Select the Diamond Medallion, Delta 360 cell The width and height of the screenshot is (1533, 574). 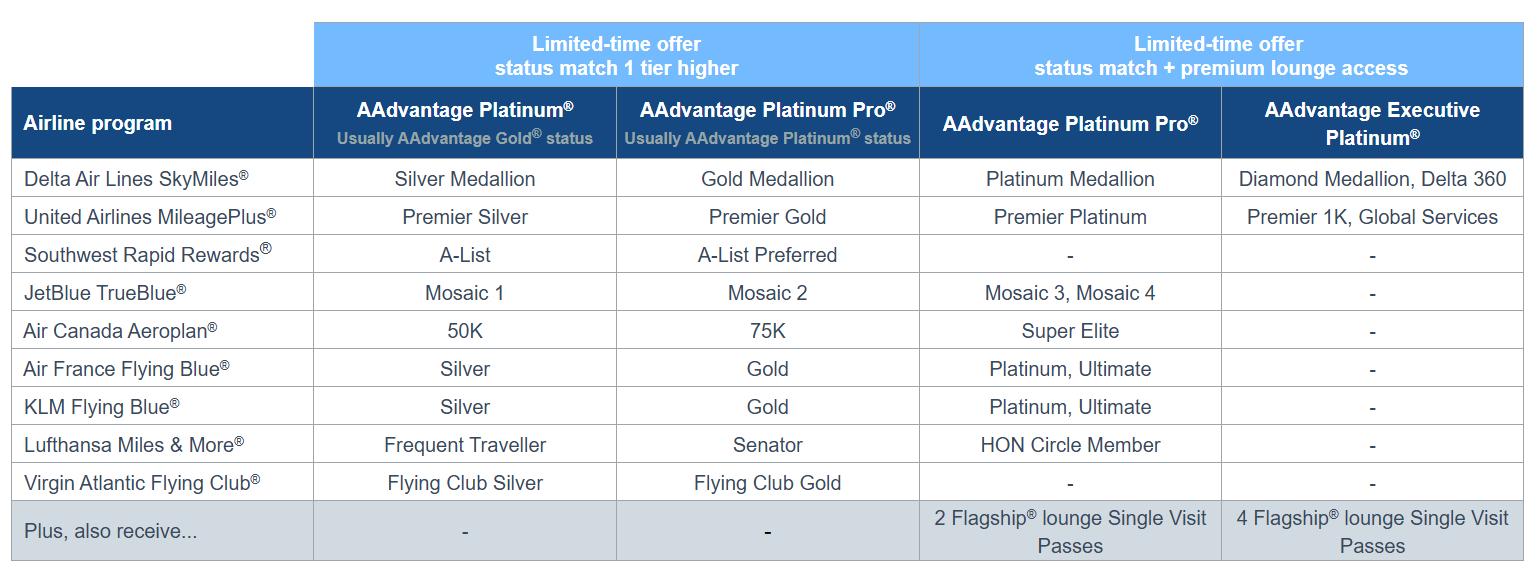(x=1372, y=179)
